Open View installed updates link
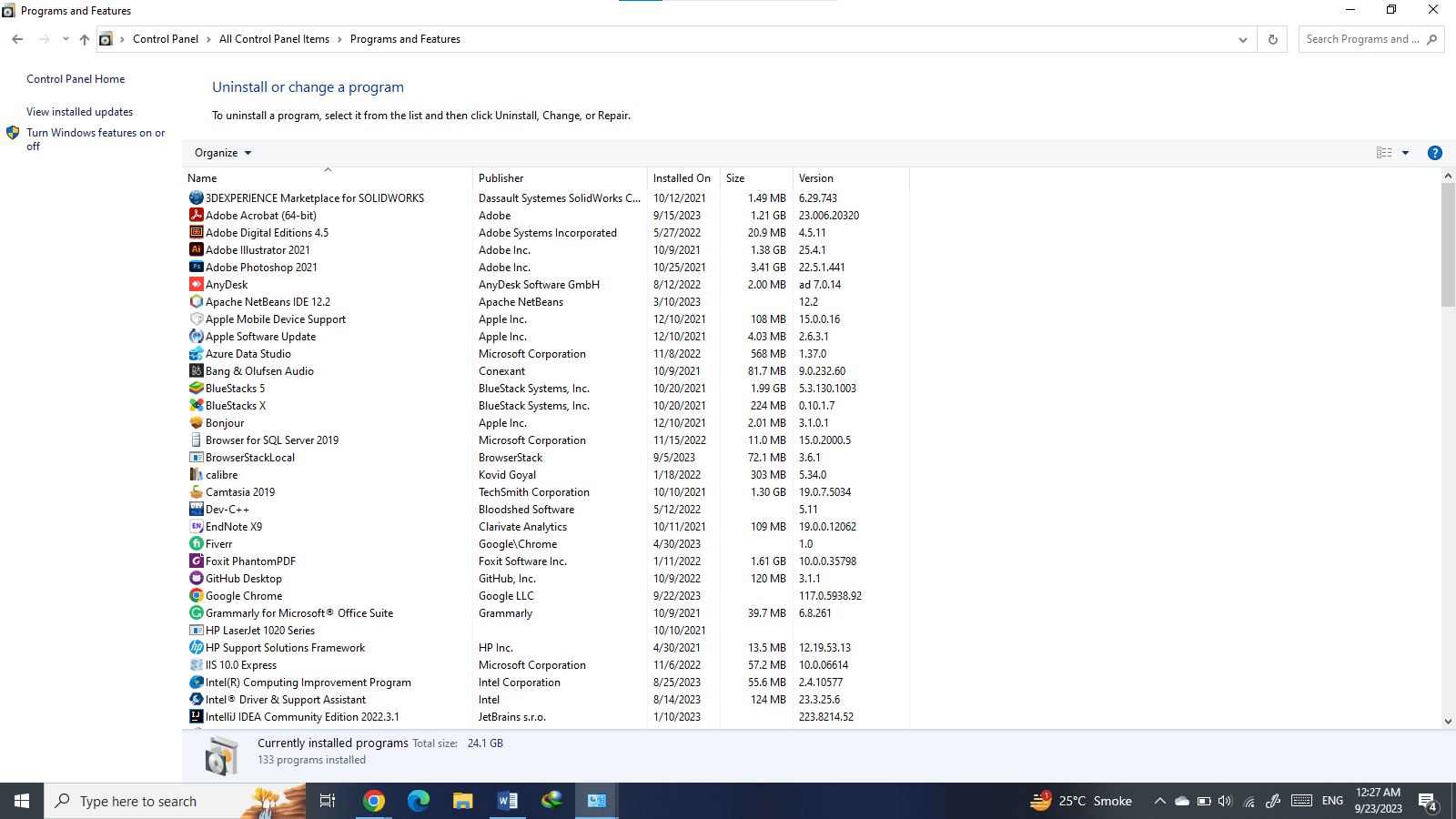The height and width of the screenshot is (819, 1456). click(x=79, y=112)
